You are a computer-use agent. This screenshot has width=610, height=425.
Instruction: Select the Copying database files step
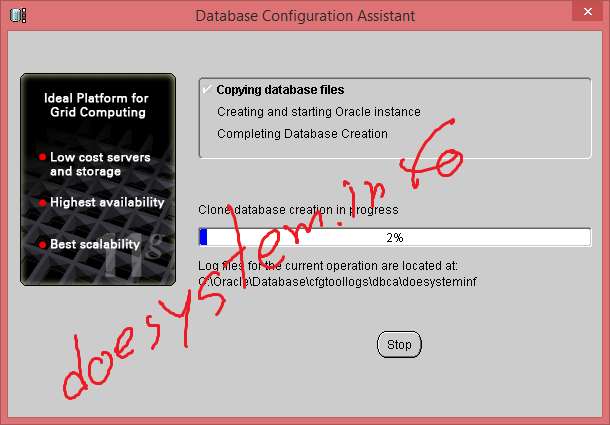[x=280, y=90]
